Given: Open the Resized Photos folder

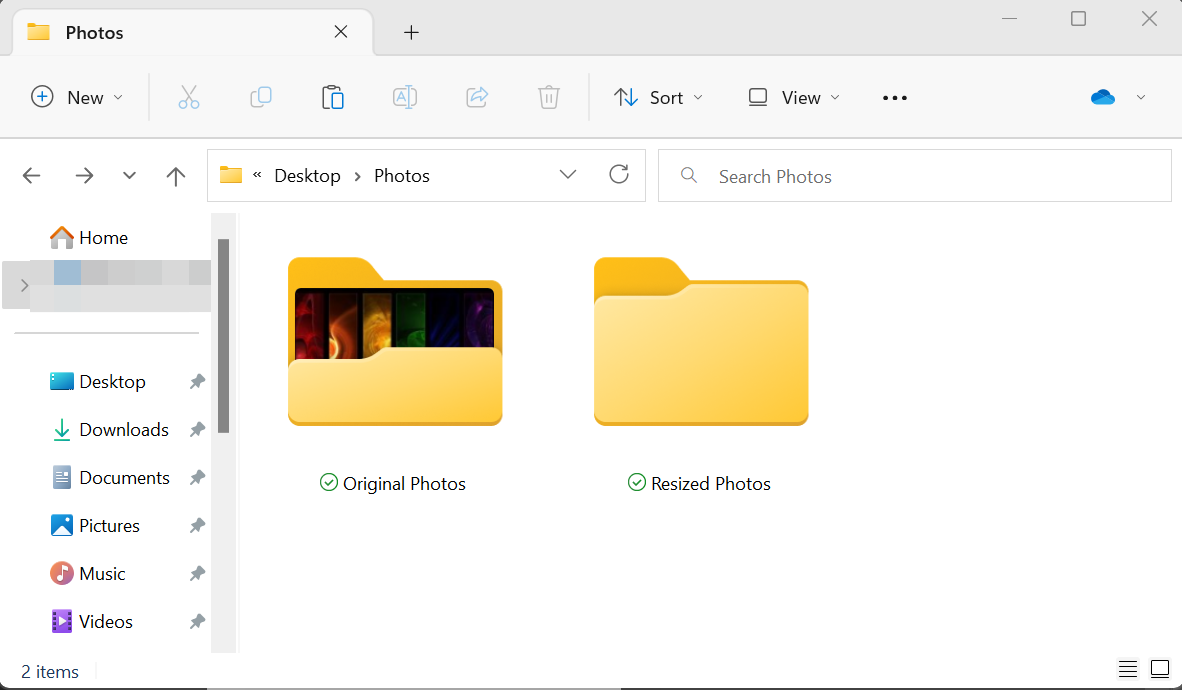Looking at the screenshot, I should pyautogui.click(x=700, y=342).
